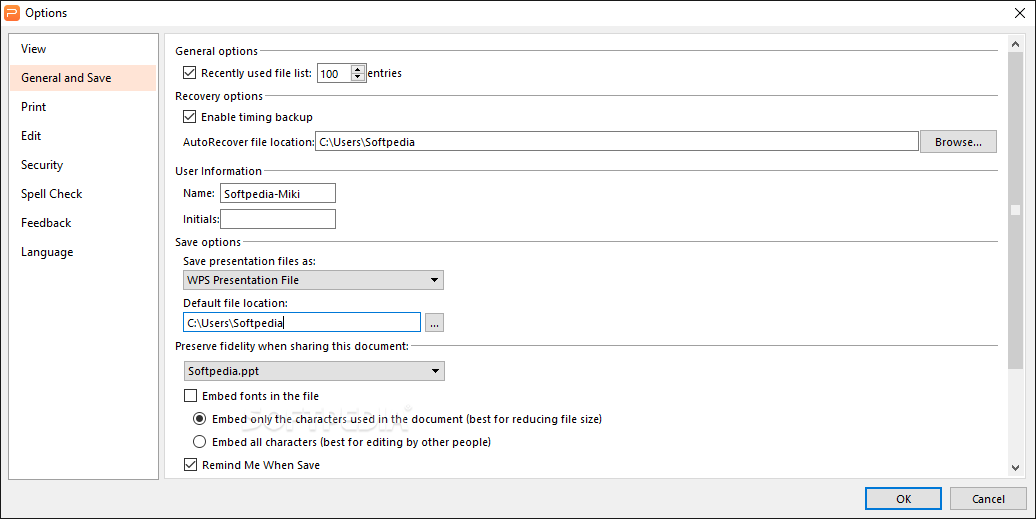Disable Enable timing backup checkbox

point(190,117)
